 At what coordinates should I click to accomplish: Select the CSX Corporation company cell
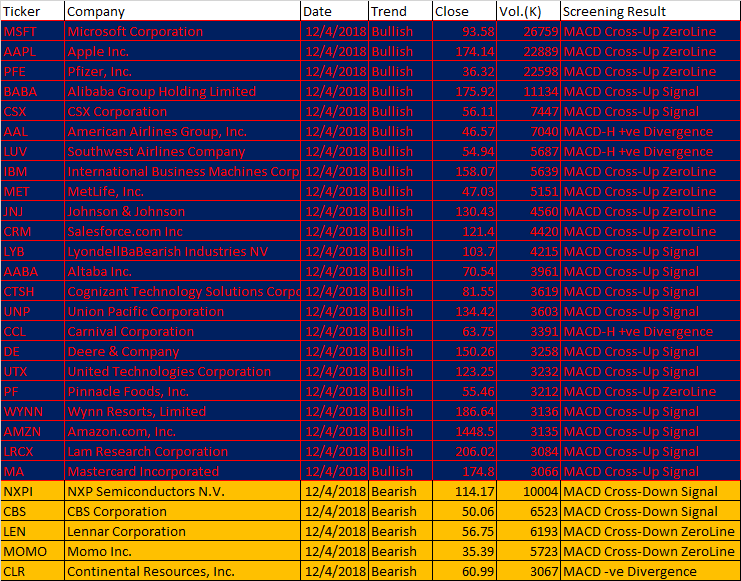pos(182,111)
